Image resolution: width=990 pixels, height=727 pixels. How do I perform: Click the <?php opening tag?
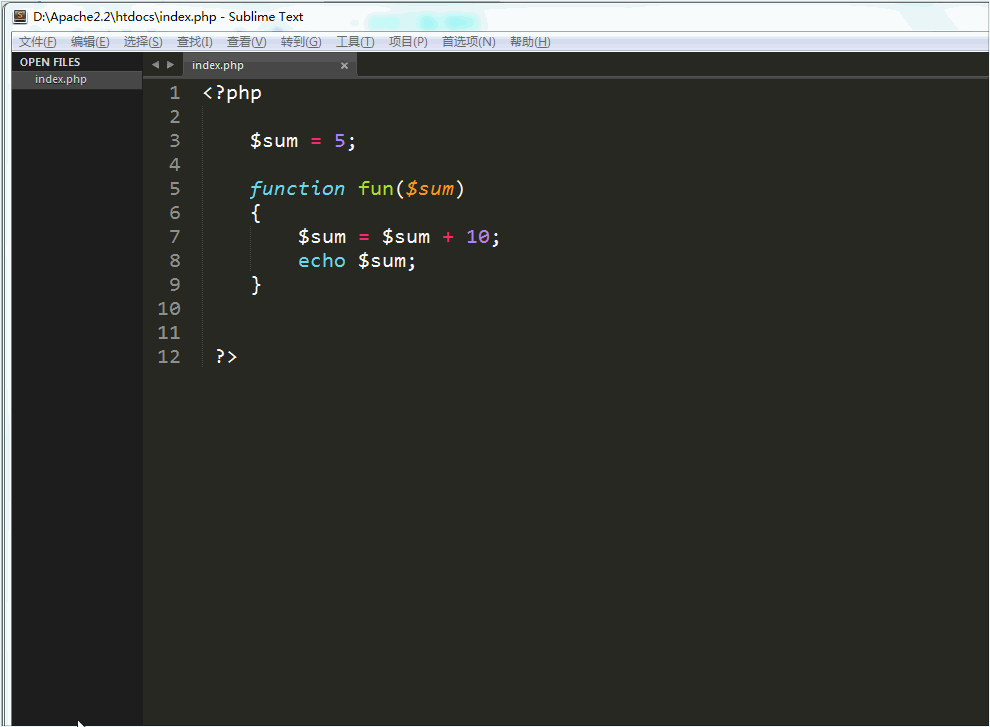coord(232,93)
